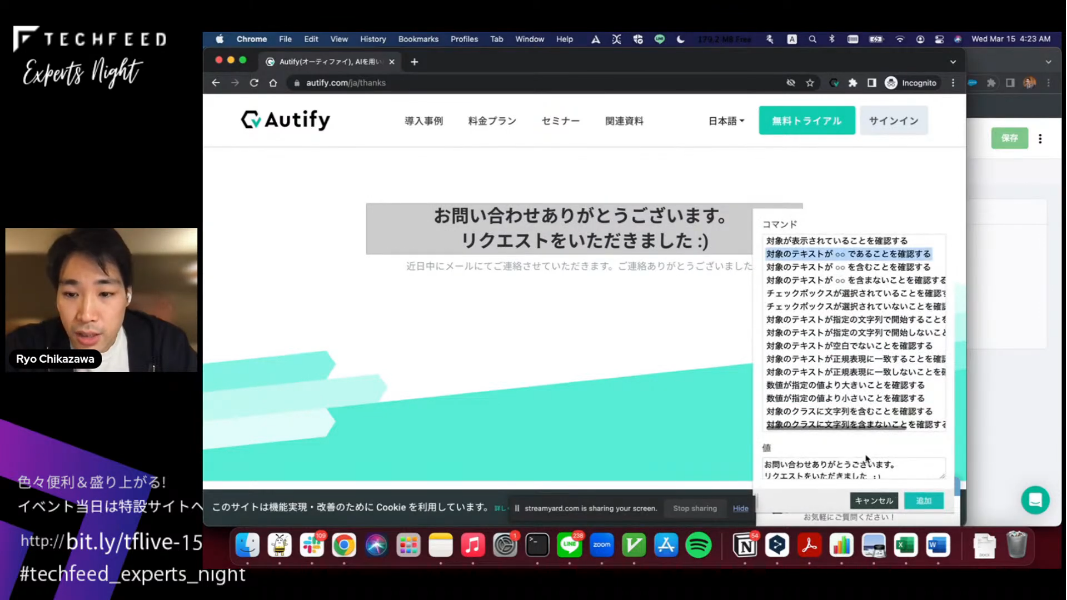This screenshot has width=1067, height=600.
Task: Select 数値が指定の値より小さいことを確認する command
Action: (x=845, y=398)
